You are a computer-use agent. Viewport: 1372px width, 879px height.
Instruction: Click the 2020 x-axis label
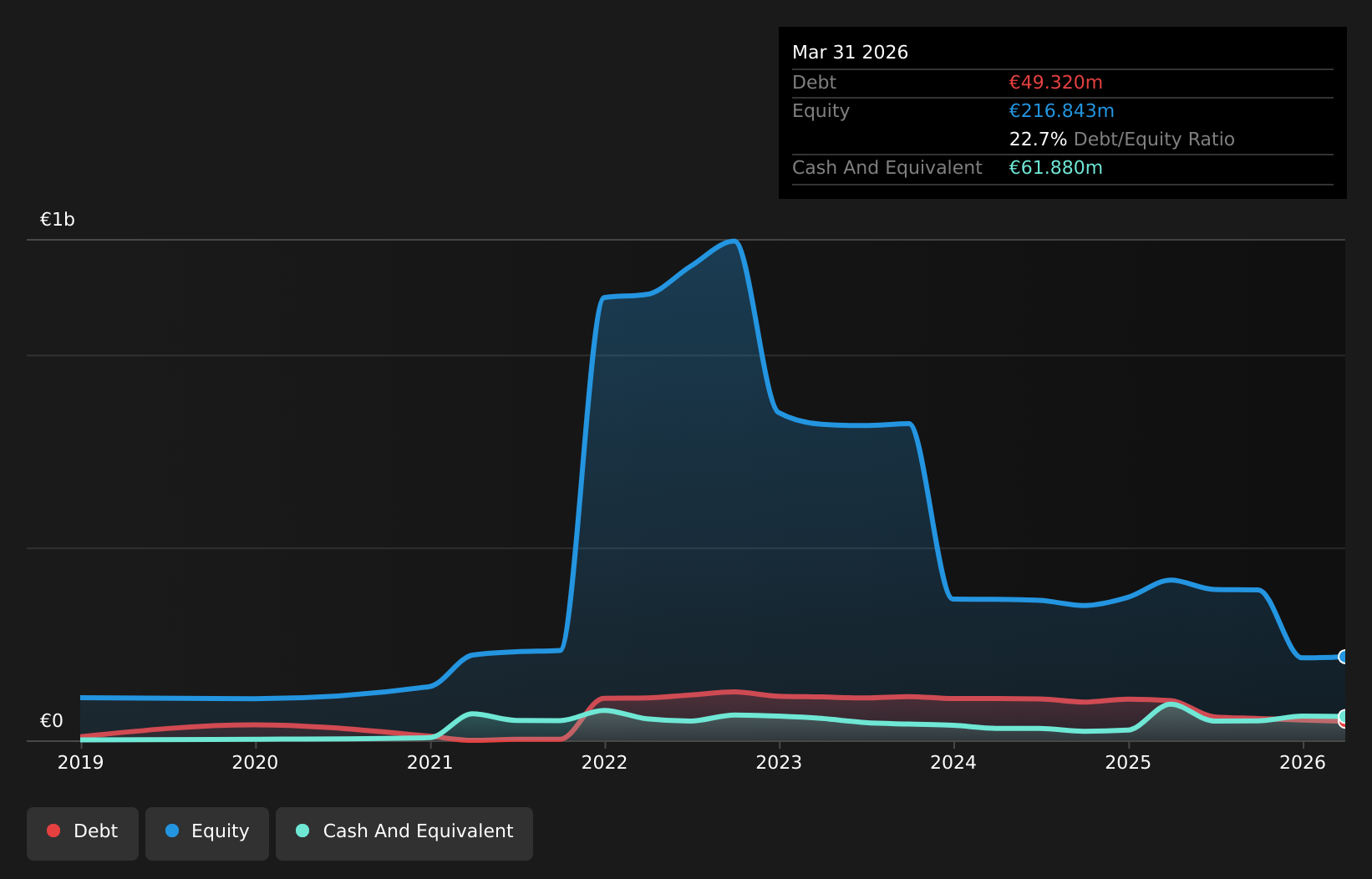tap(255, 763)
